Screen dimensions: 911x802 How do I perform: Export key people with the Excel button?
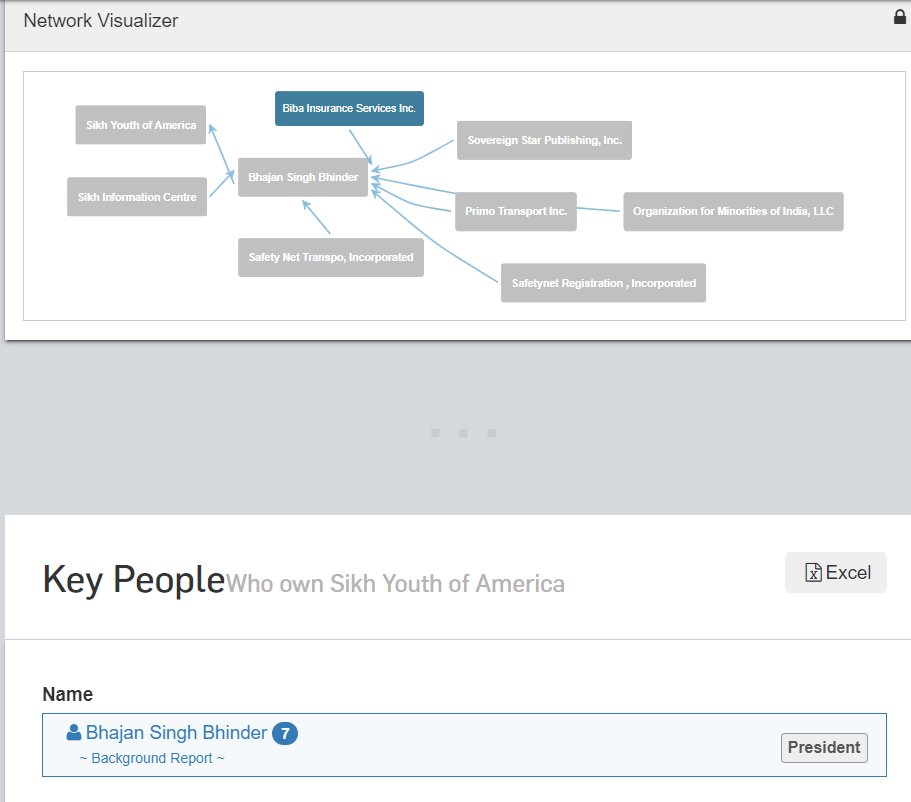pyautogui.click(x=835, y=572)
